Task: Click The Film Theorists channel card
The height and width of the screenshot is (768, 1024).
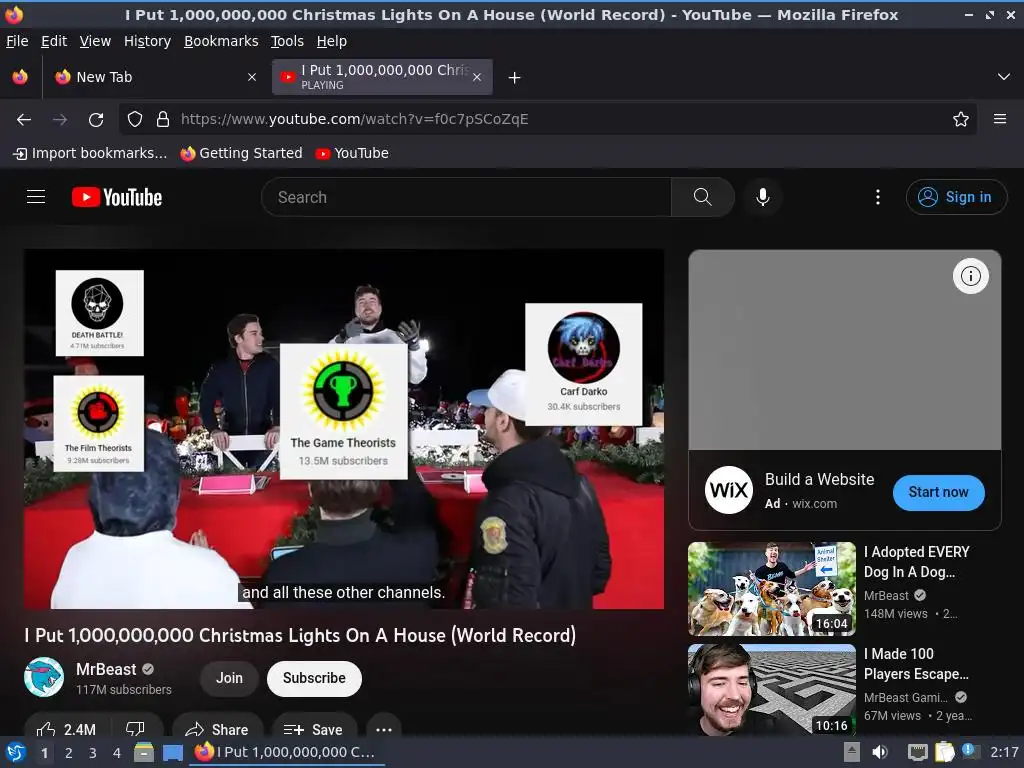Action: (99, 423)
